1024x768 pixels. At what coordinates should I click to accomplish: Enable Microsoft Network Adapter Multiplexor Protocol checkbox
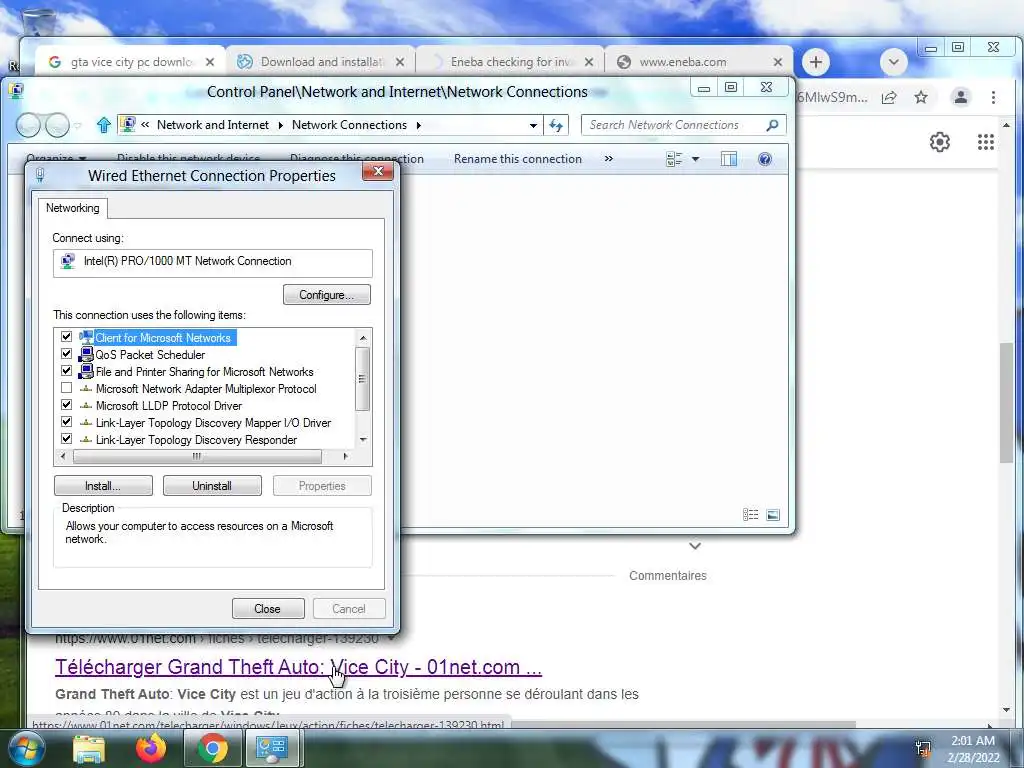[x=67, y=388]
